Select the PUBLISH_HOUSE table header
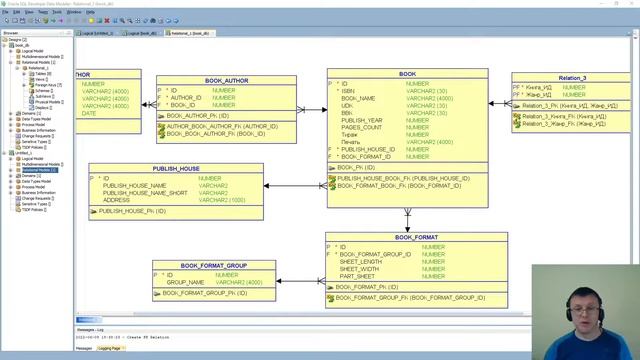This screenshot has width=640, height=360. pyautogui.click(x=176, y=169)
